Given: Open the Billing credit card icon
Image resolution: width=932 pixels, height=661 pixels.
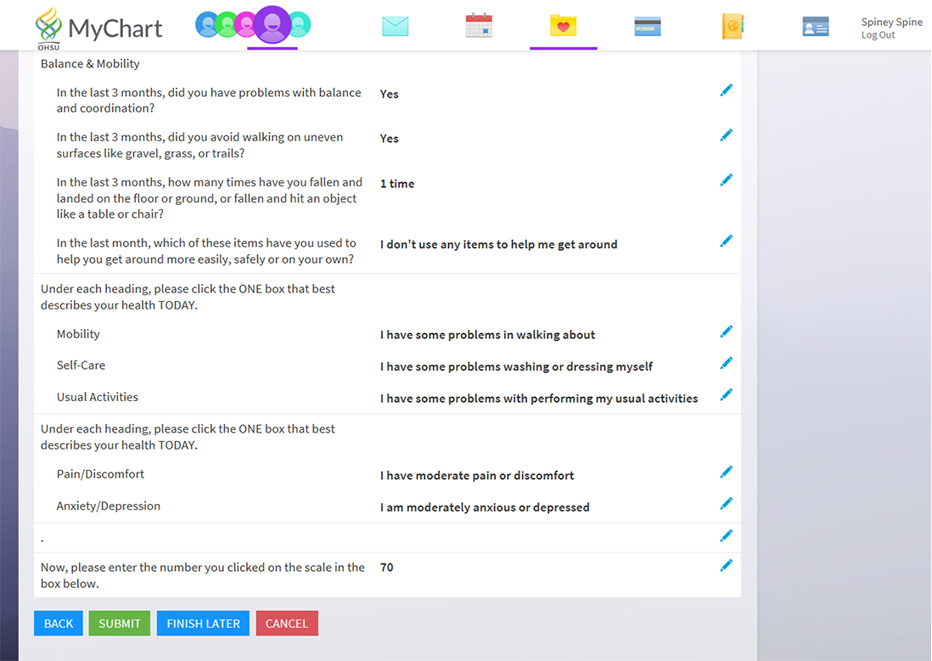Looking at the screenshot, I should (647, 27).
